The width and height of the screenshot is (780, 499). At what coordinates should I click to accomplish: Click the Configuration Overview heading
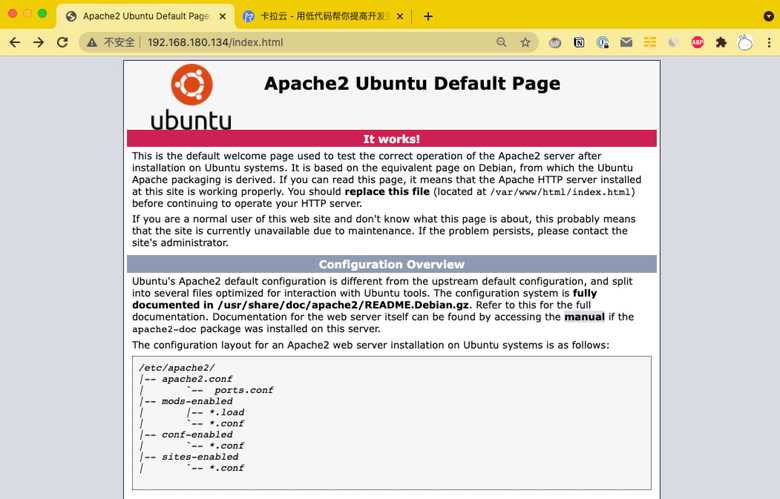click(x=391, y=264)
